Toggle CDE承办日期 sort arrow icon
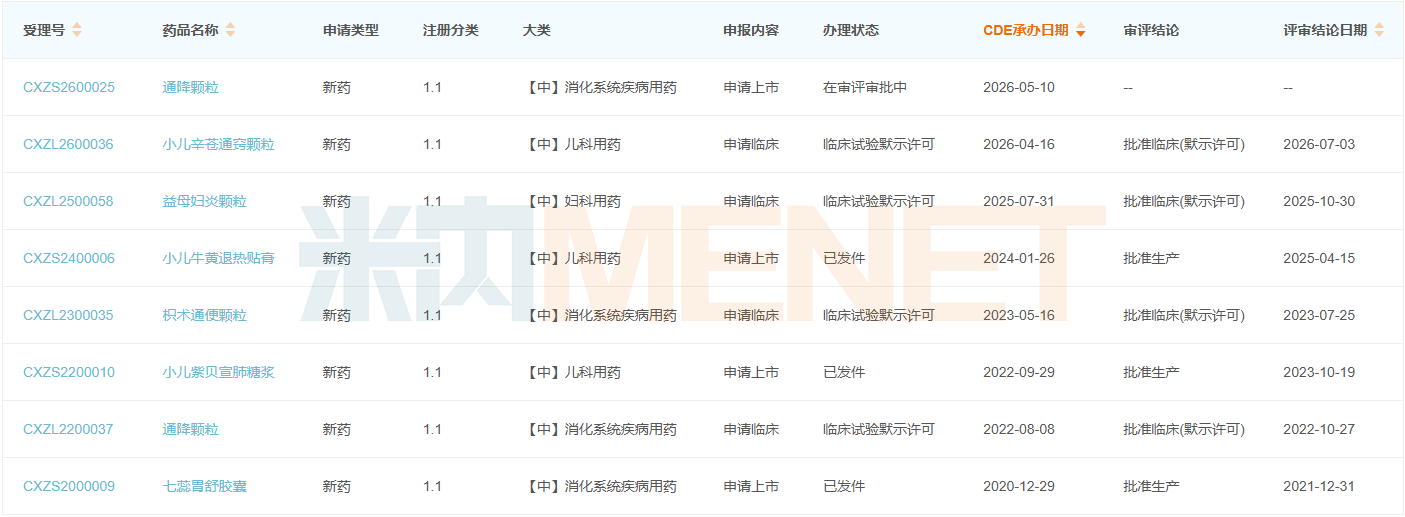The image size is (1405, 517). (x=1080, y=30)
